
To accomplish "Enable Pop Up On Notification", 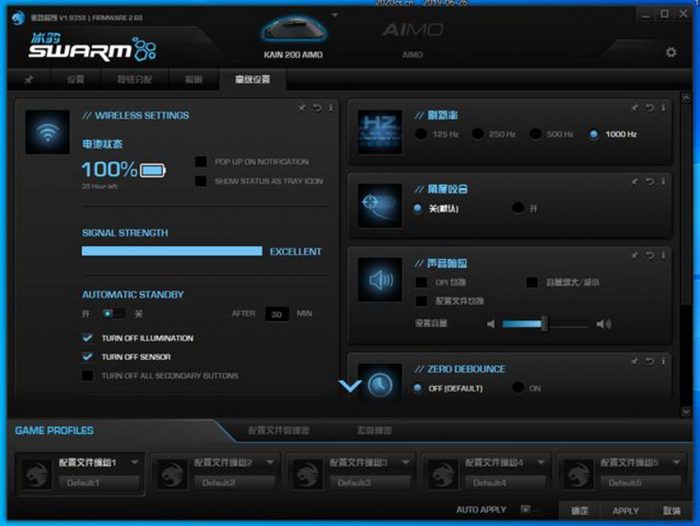I will click(201, 162).
